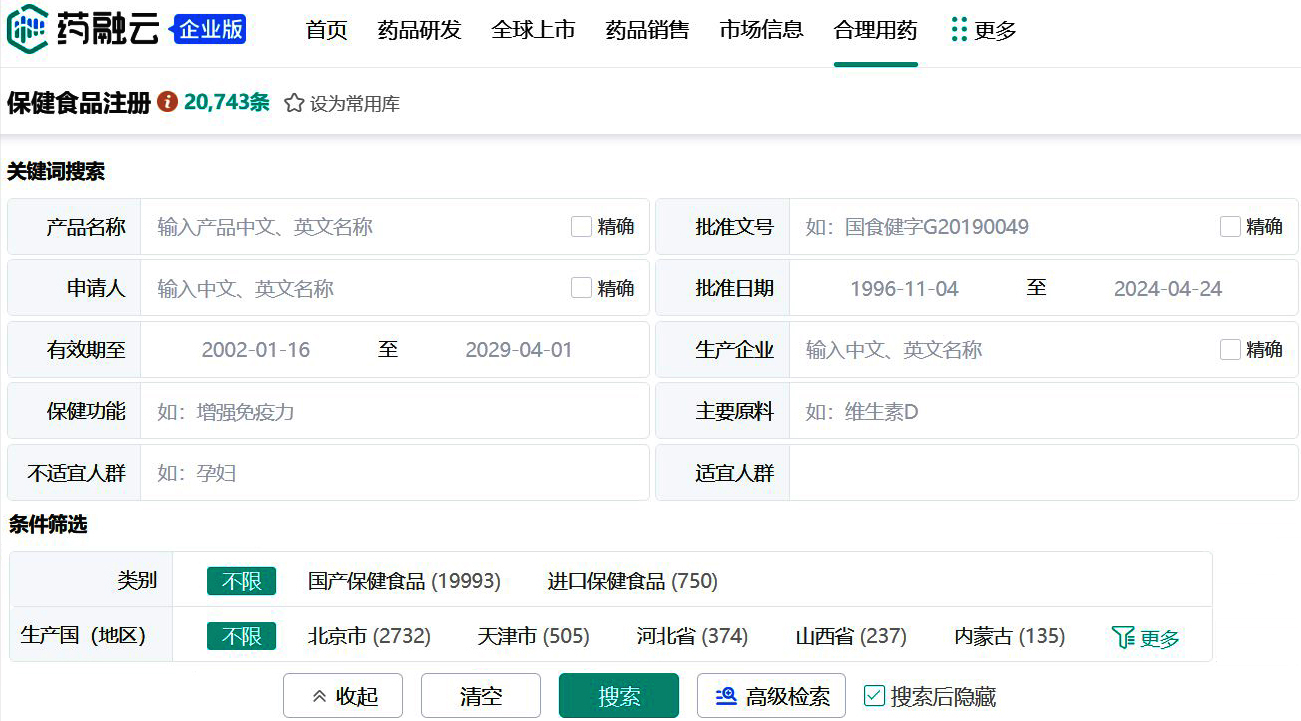Click the 清空 button
This screenshot has width=1301, height=721.
pyautogui.click(x=481, y=696)
